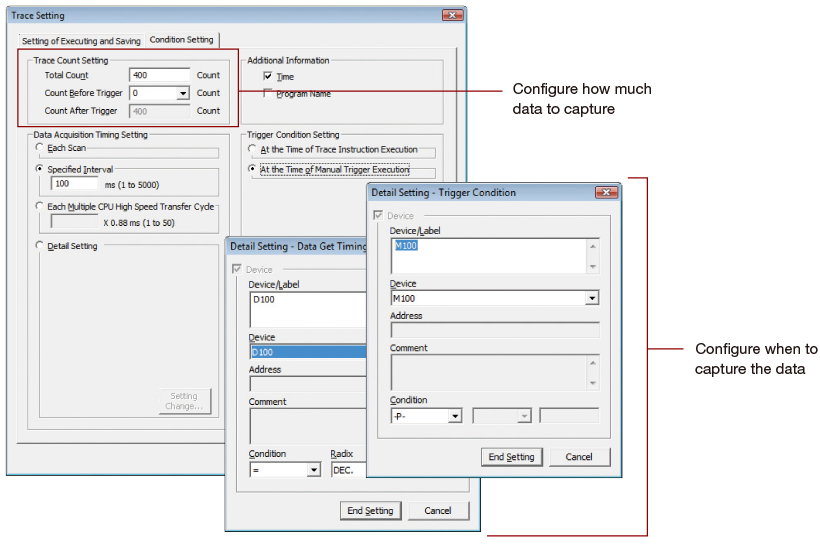
Task: Open Data Get Timing condition dropdown
Action: click(313, 470)
